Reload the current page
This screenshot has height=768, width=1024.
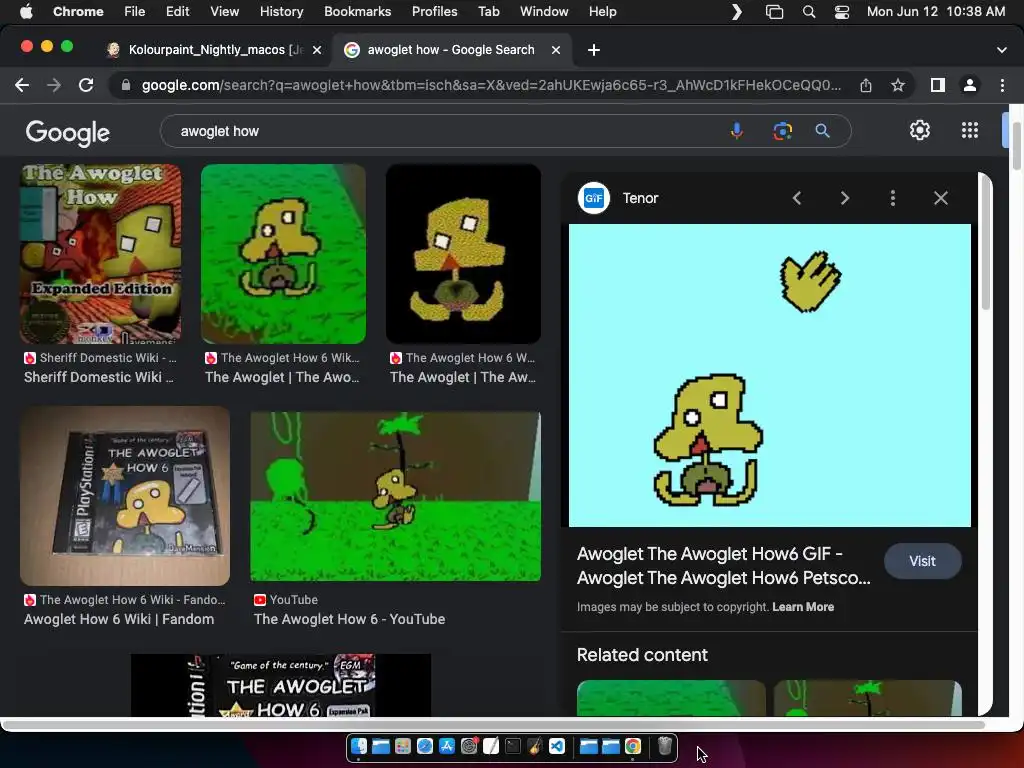[86, 85]
